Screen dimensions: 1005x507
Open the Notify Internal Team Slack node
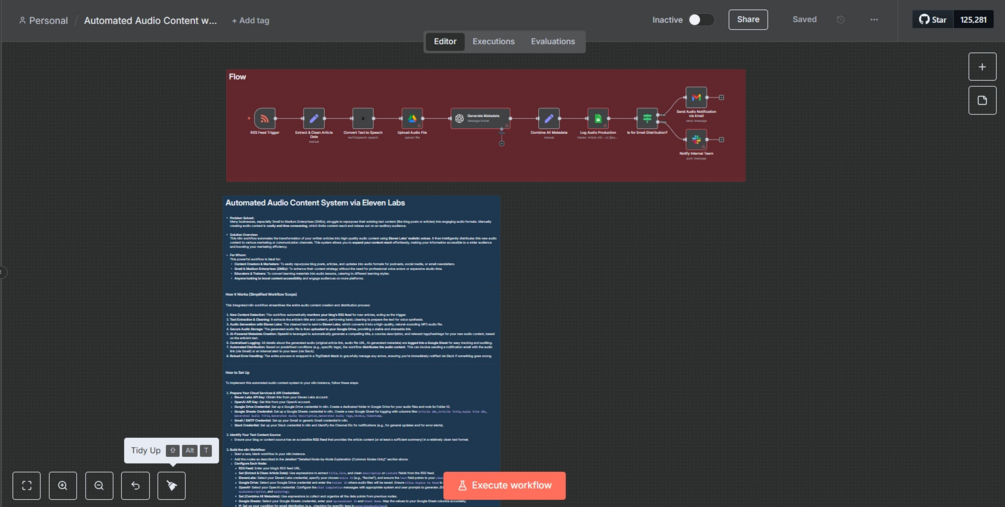pyautogui.click(x=696, y=139)
